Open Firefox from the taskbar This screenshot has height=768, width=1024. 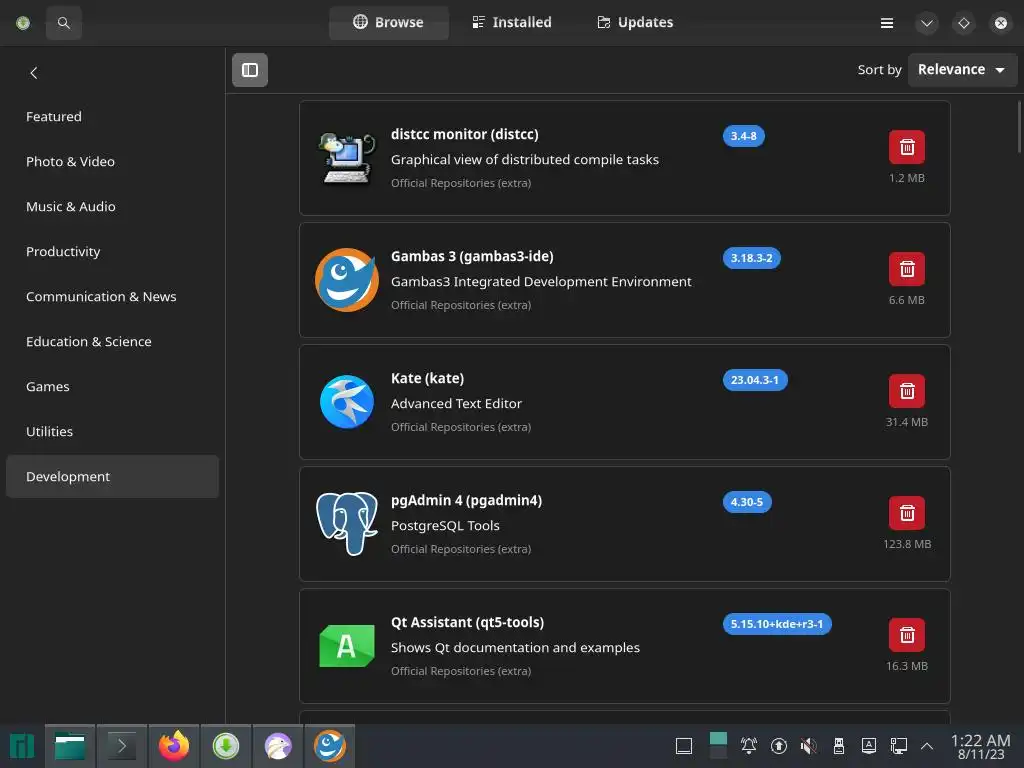click(174, 746)
